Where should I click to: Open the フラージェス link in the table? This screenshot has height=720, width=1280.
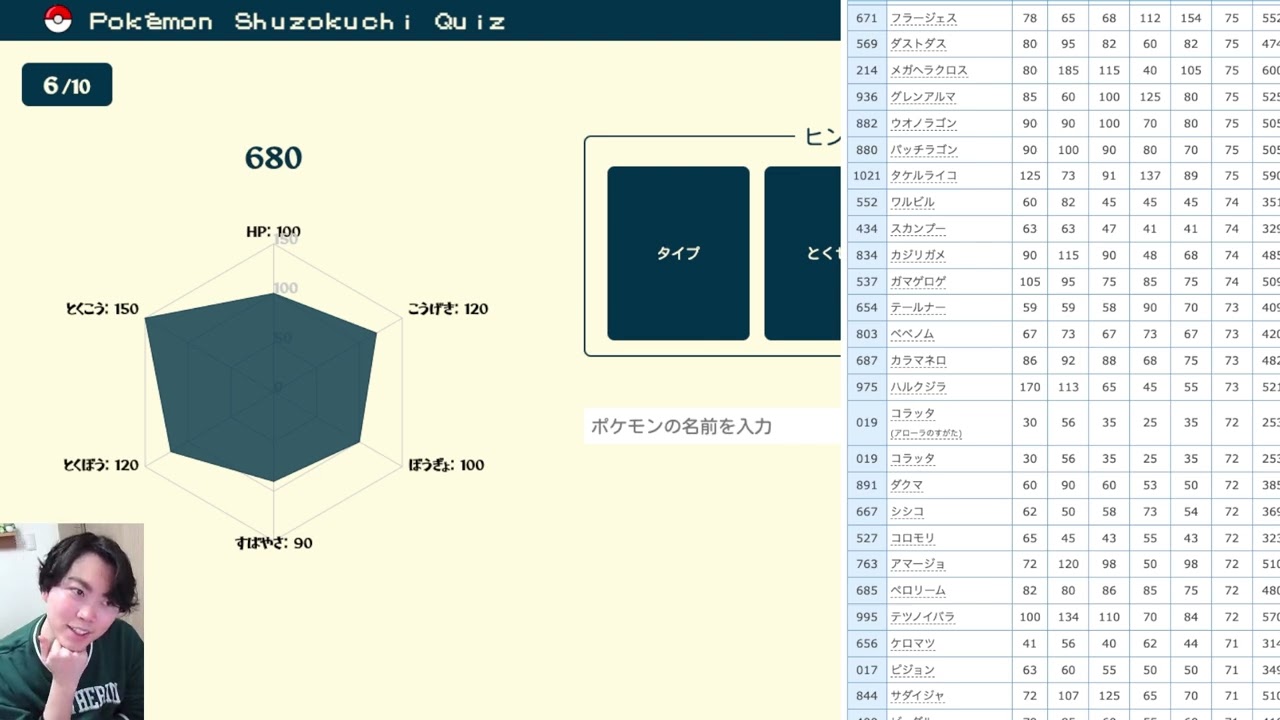(x=924, y=18)
